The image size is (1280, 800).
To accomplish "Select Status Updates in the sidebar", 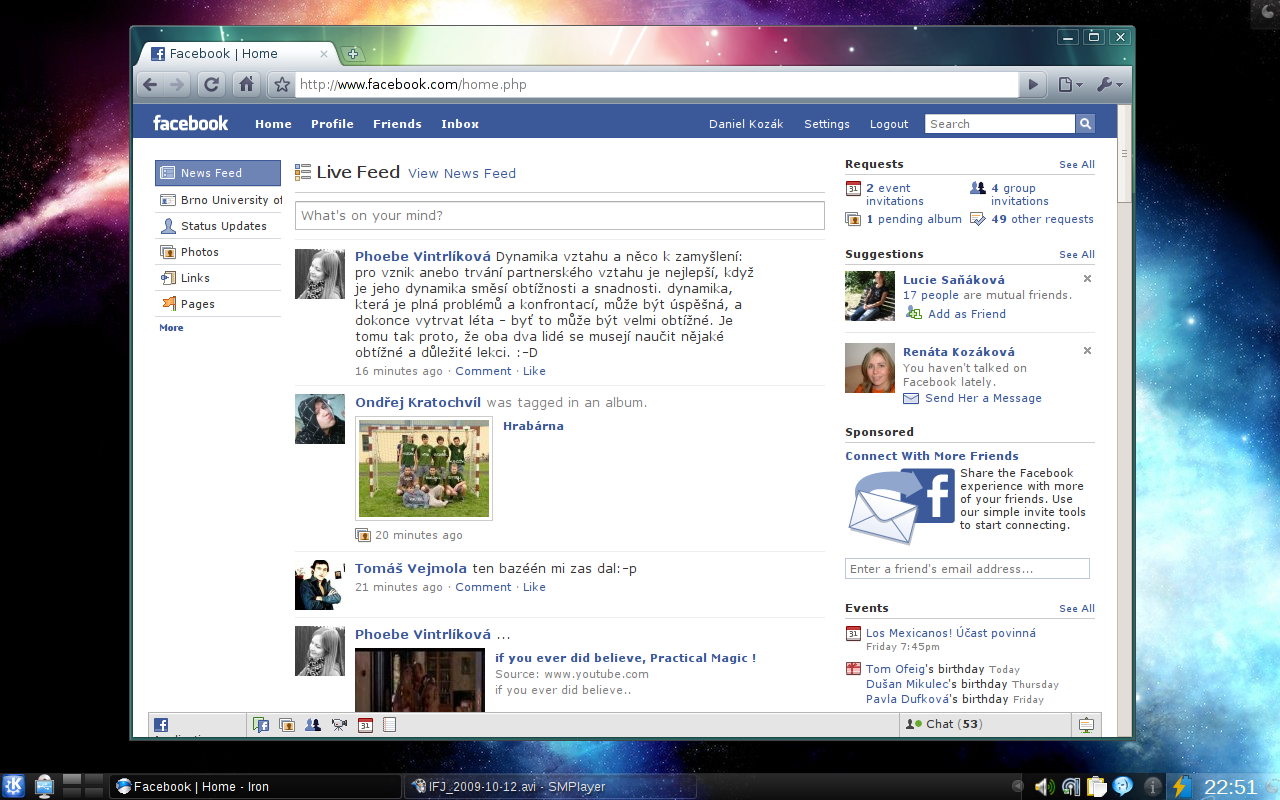I will 218,226.
